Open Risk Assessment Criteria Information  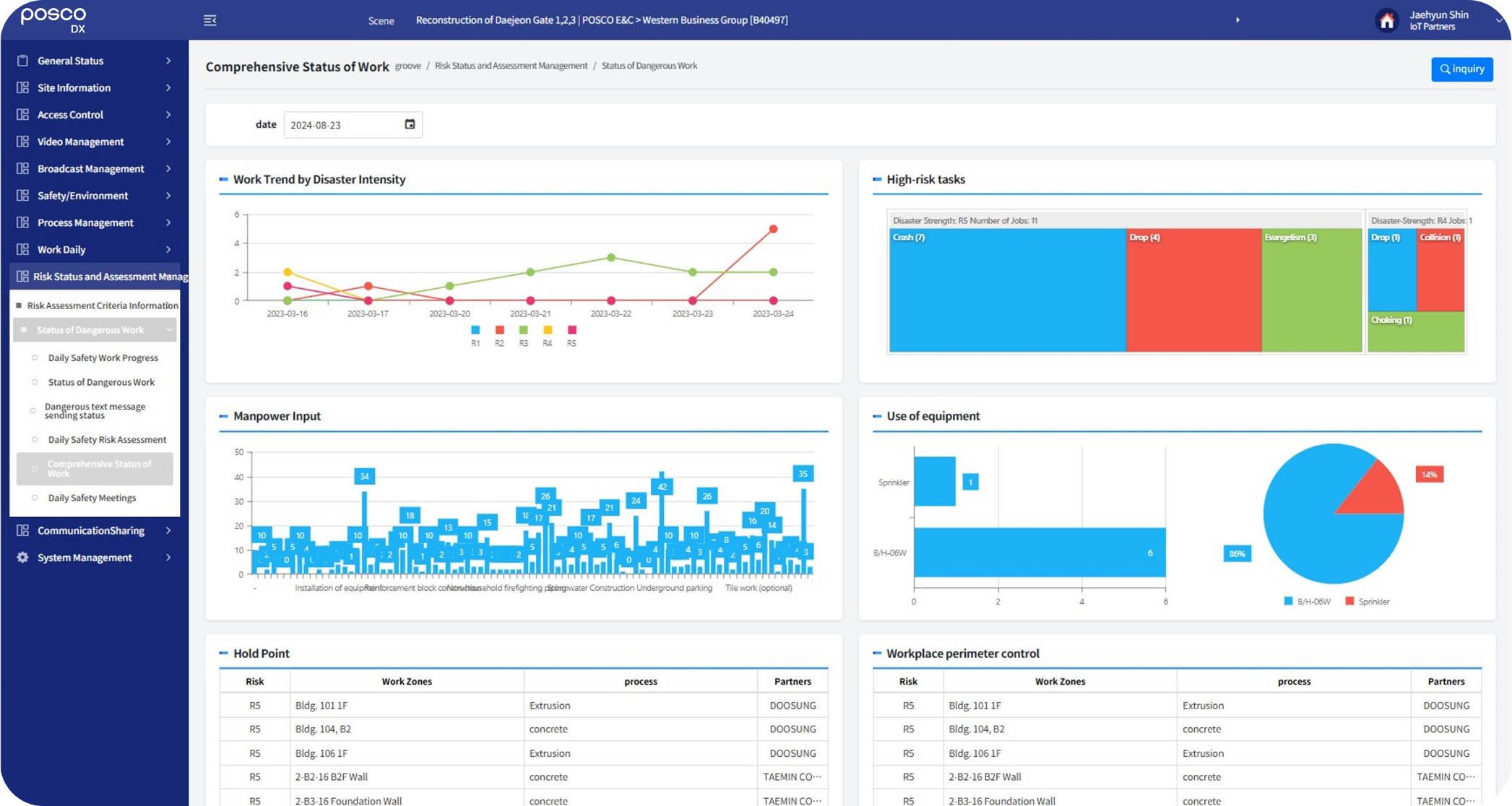103,305
